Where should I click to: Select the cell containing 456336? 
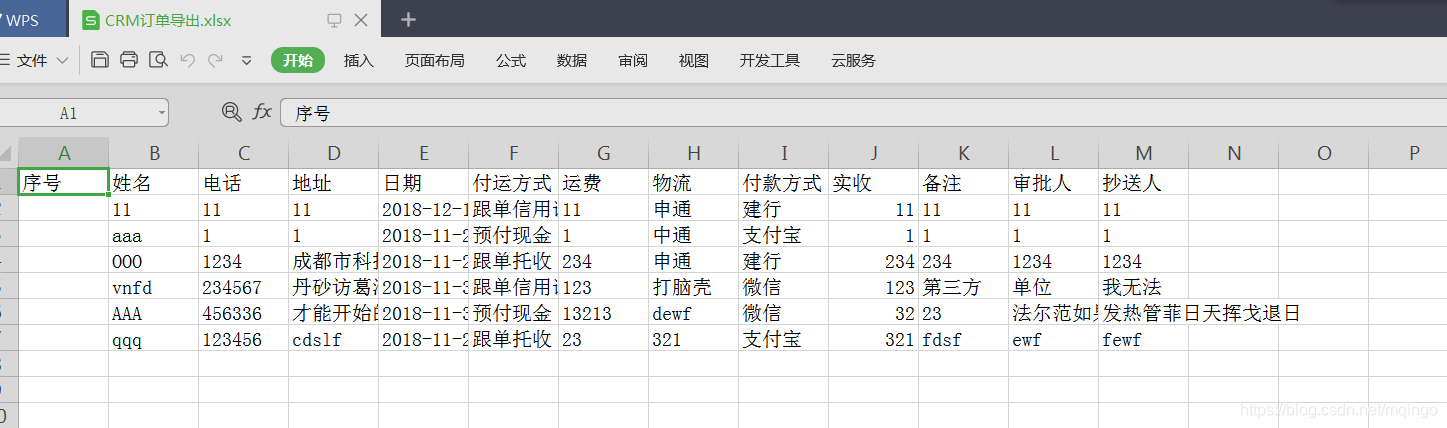tap(244, 314)
